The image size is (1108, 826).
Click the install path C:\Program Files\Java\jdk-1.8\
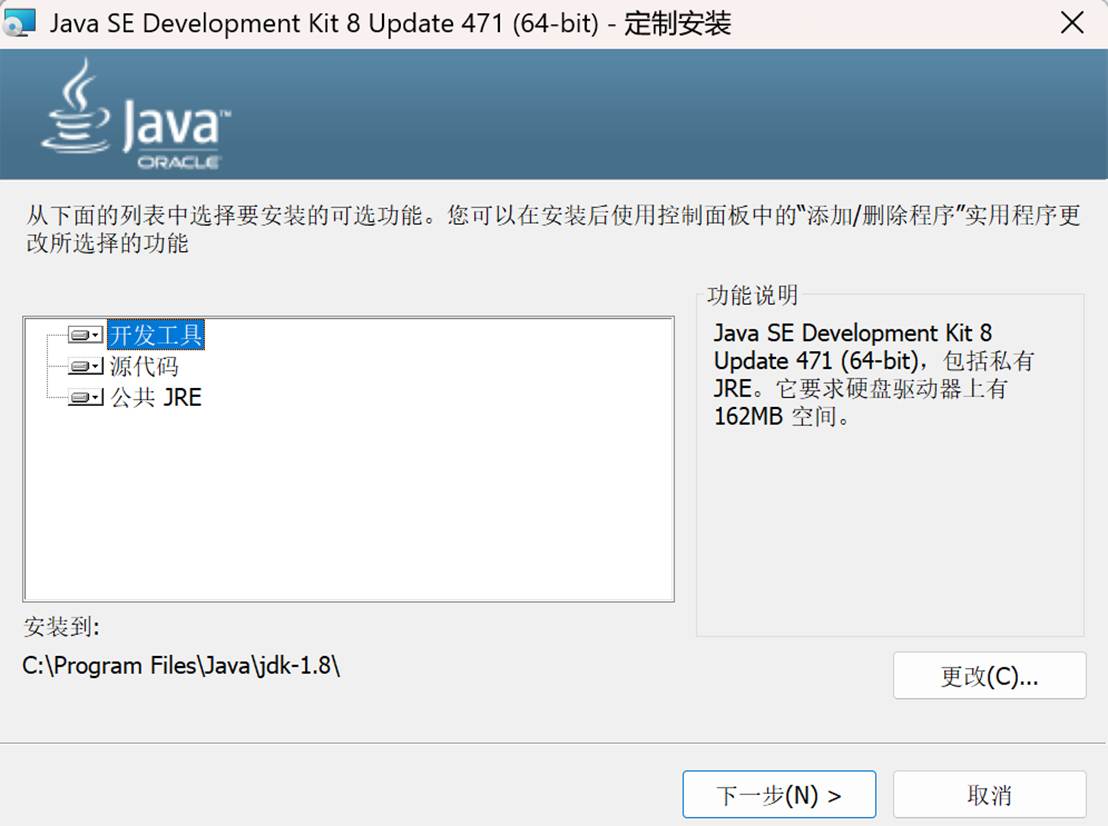181,666
